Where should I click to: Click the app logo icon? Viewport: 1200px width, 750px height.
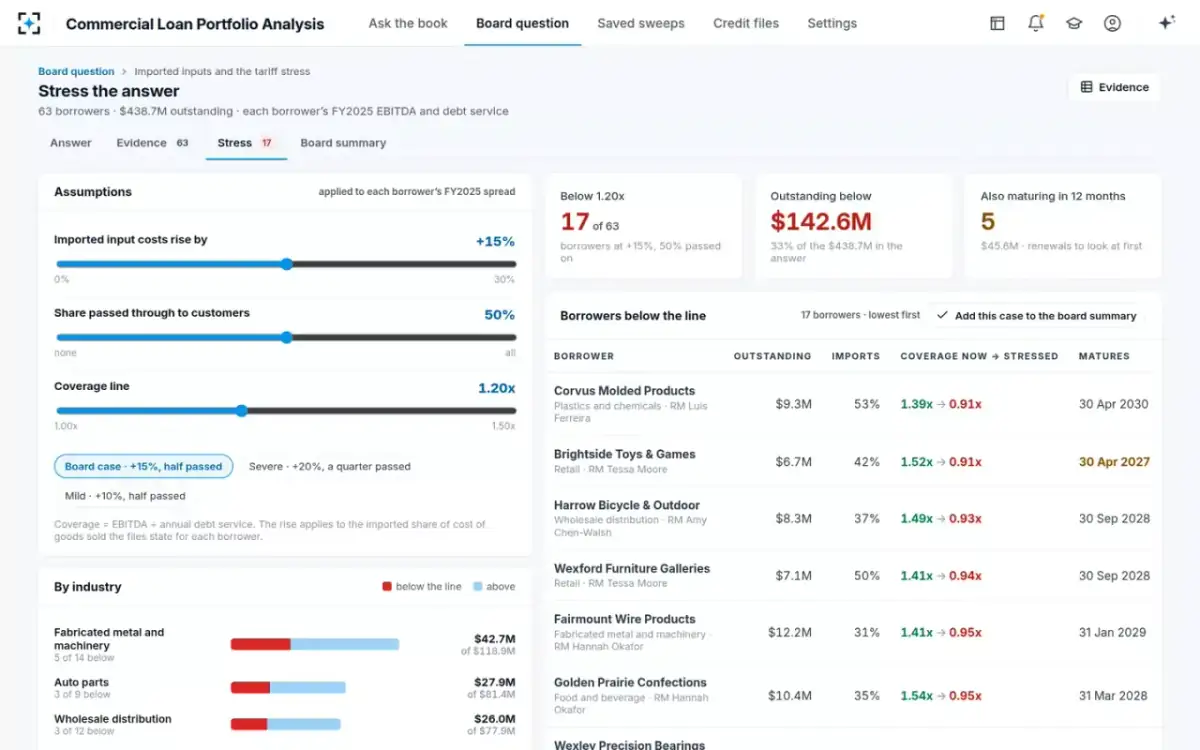(29, 23)
